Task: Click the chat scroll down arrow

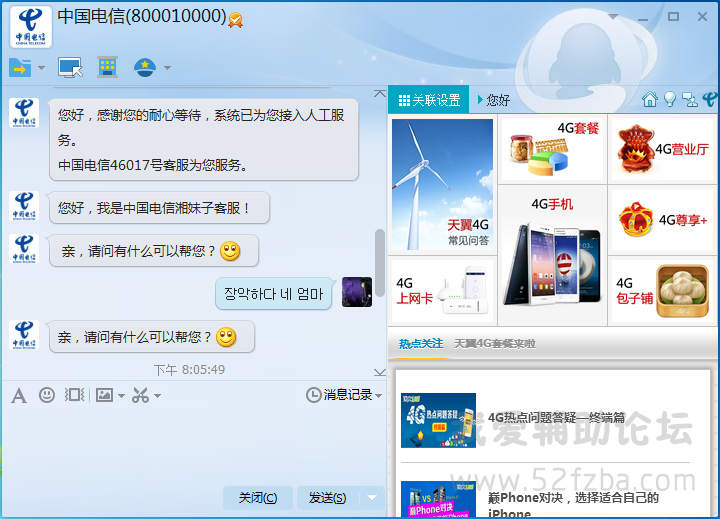Action: pyautogui.click(x=380, y=372)
